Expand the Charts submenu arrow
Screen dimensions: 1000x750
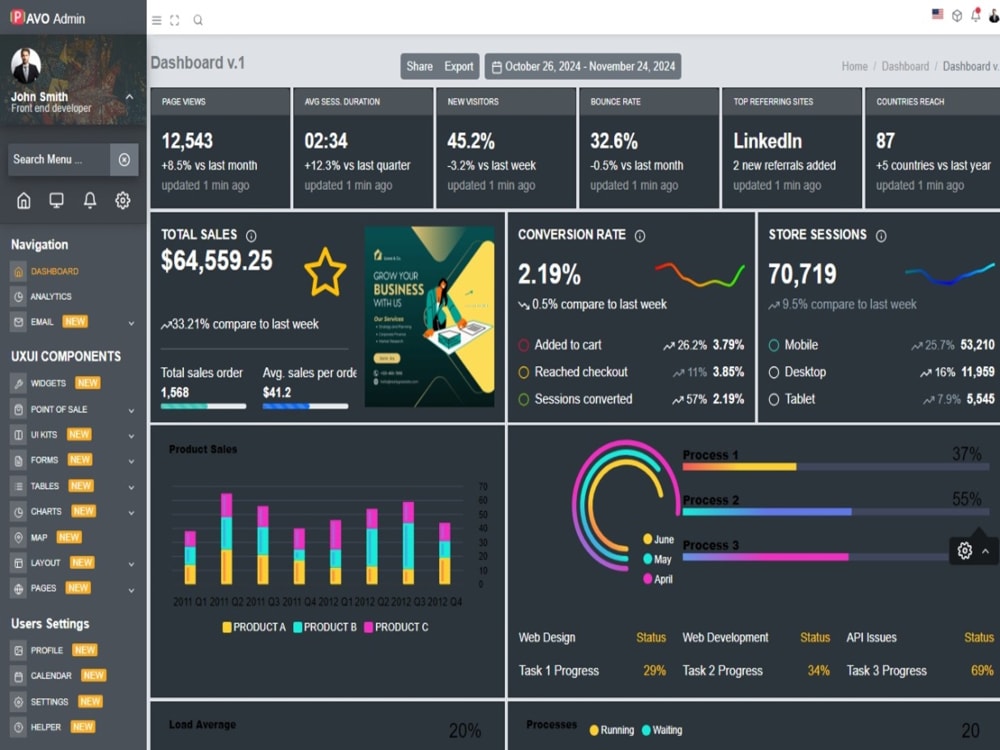131,513
